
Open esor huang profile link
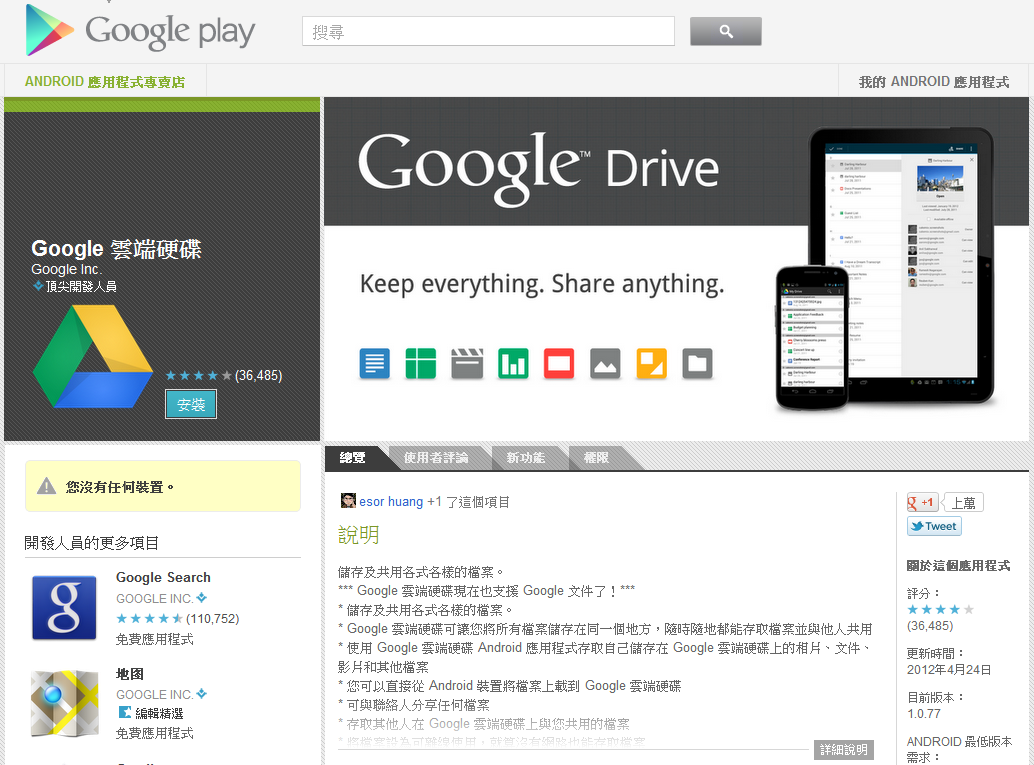click(x=391, y=502)
